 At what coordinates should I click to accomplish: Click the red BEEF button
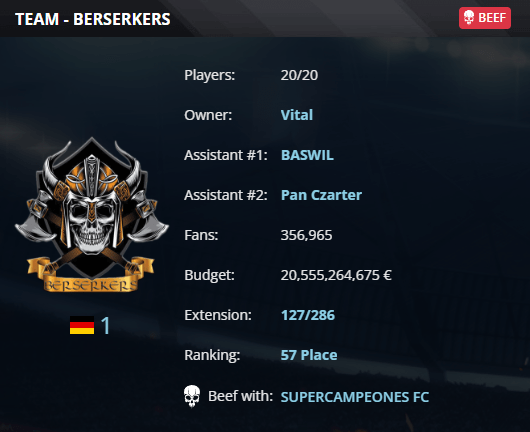[485, 18]
